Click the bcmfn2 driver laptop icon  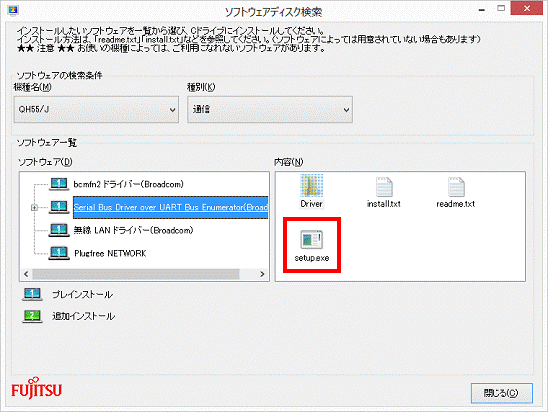[59, 184]
